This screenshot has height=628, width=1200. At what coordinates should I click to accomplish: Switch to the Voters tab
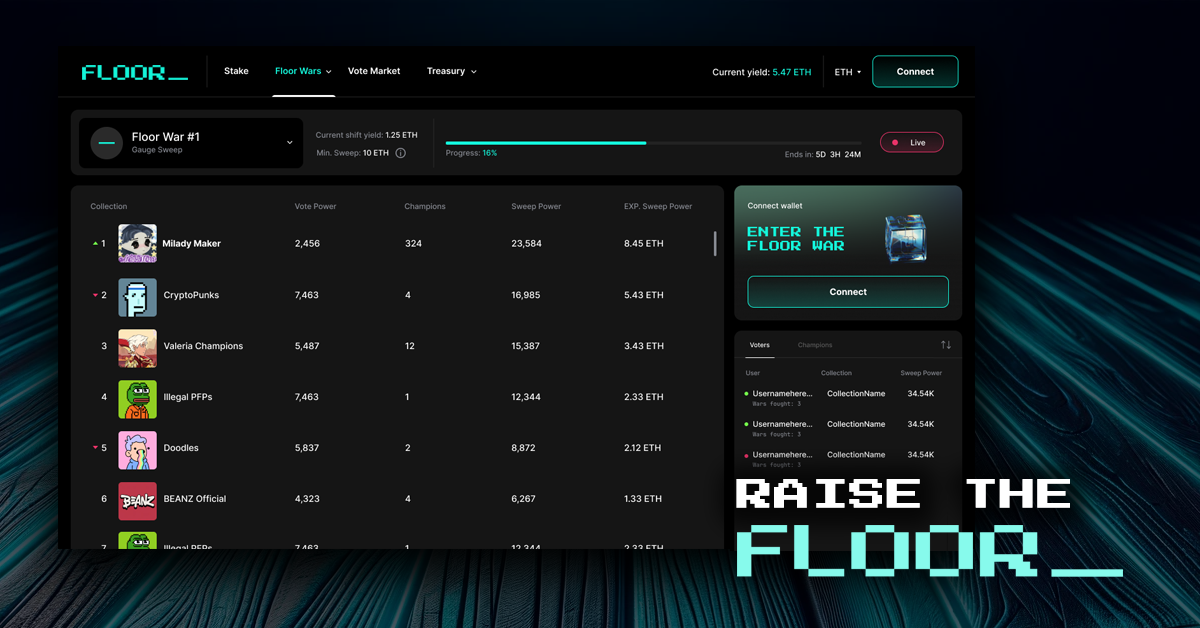pyautogui.click(x=759, y=345)
